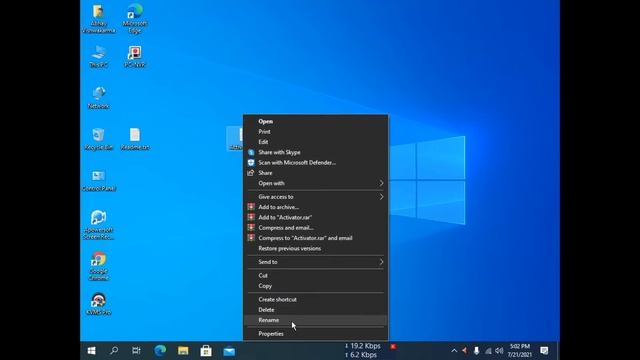Image resolution: width=640 pixels, height=360 pixels.
Task: Launch Edge from the taskbar
Action: click(x=160, y=351)
